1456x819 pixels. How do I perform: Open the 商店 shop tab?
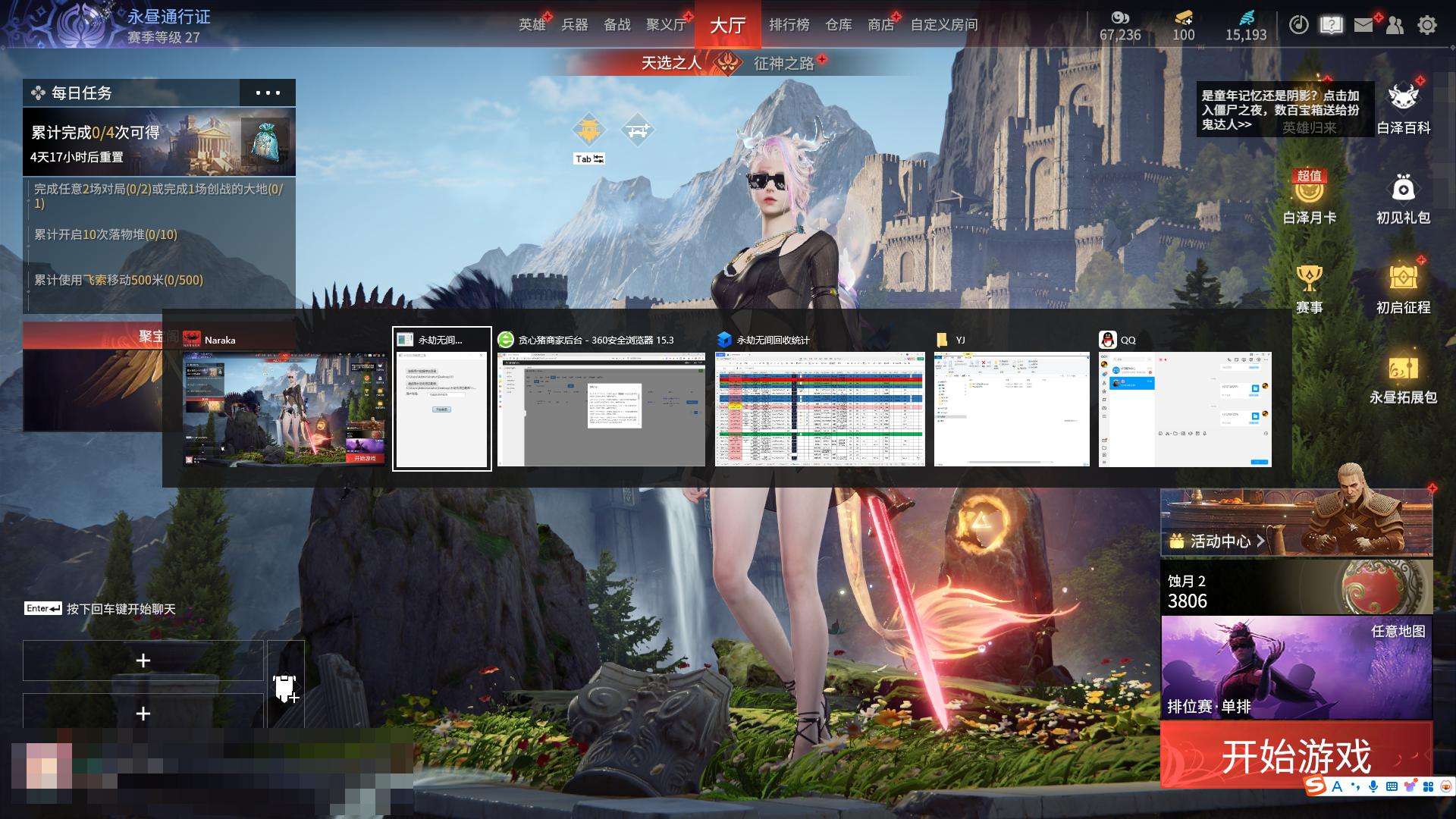(x=881, y=25)
